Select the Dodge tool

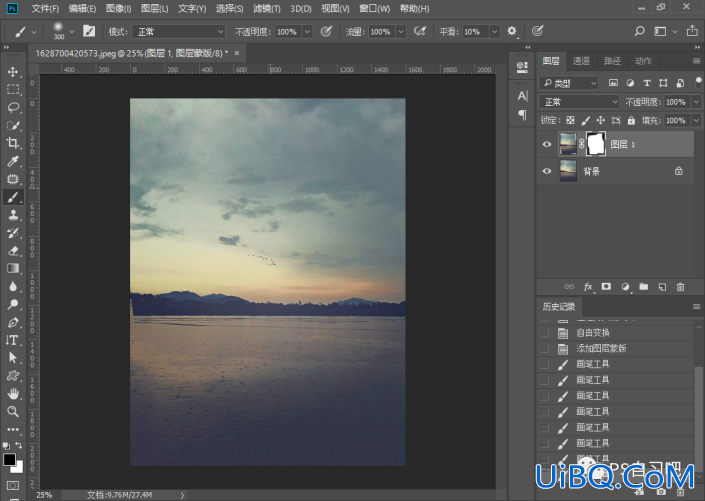[x=13, y=304]
